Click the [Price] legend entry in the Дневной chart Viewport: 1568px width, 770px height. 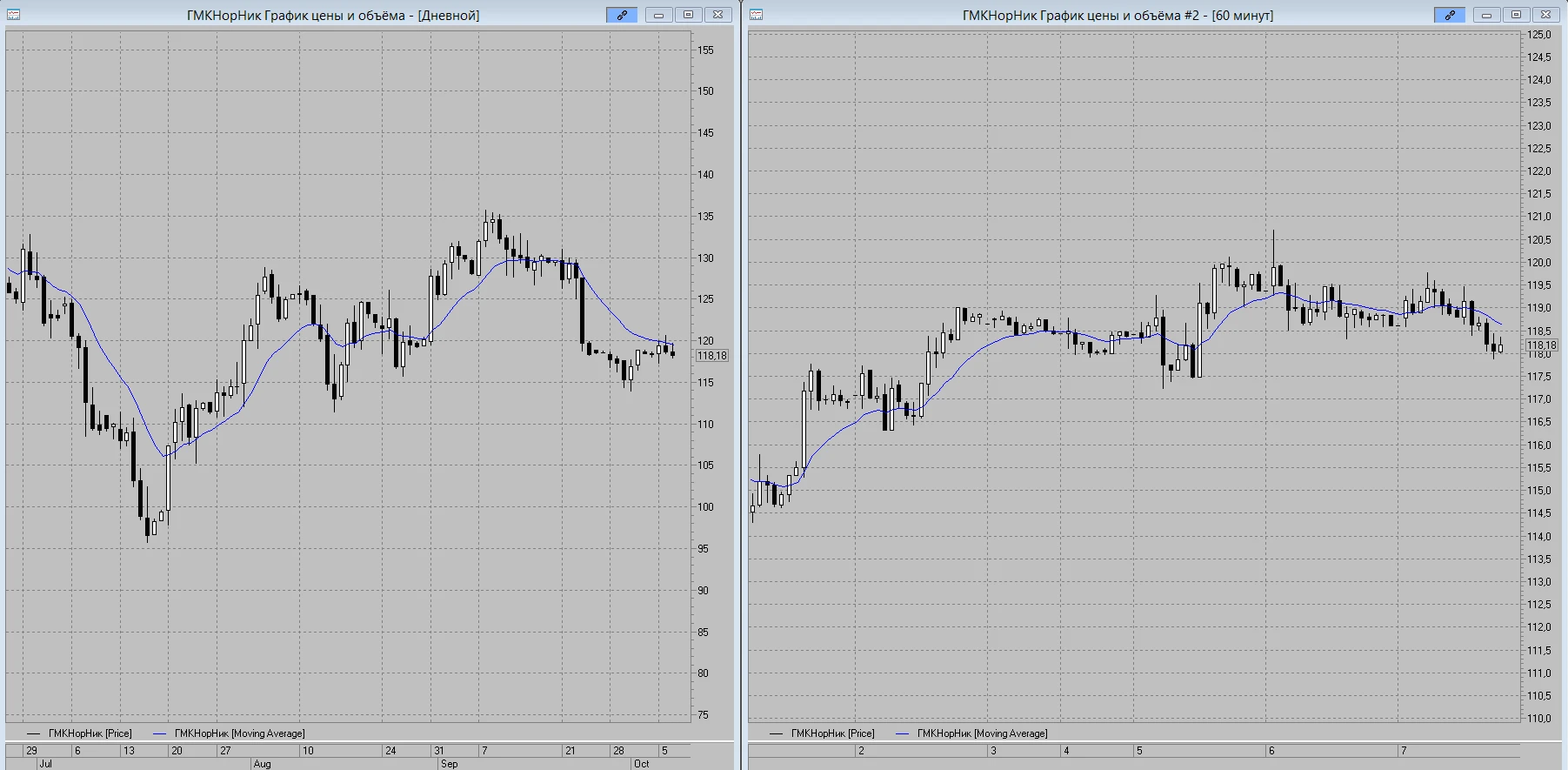[x=79, y=733]
